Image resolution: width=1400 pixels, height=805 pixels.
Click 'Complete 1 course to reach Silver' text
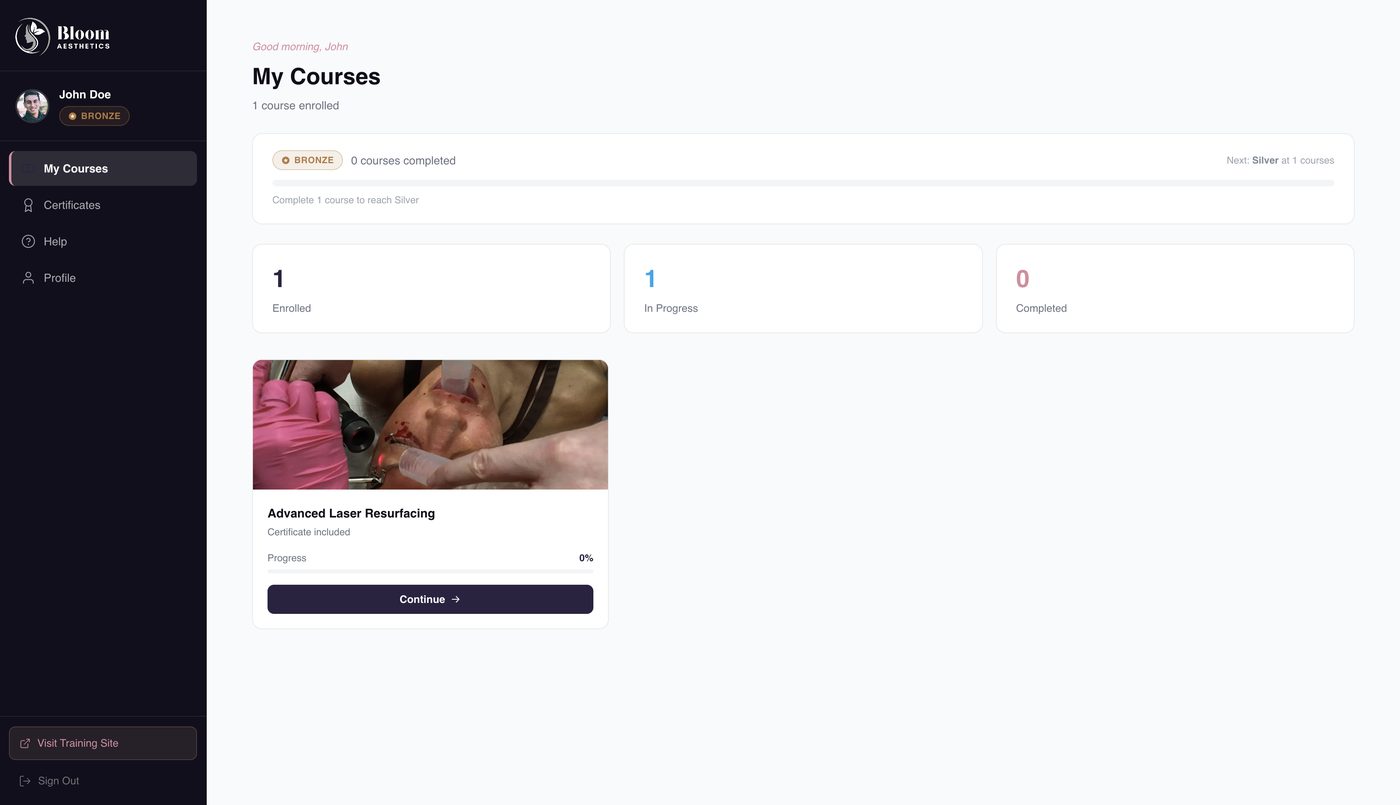[345, 200]
